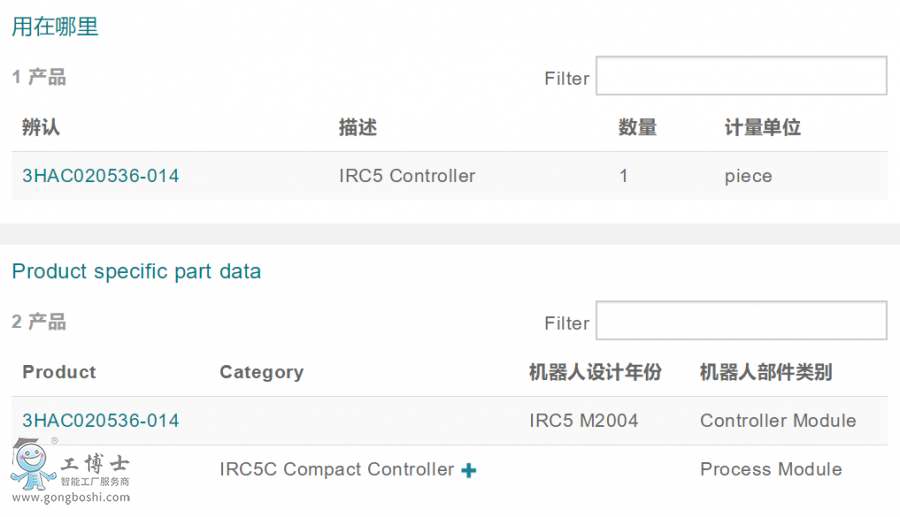Sort by the 计量单位 column header
The image size is (900, 517).
[x=763, y=128]
